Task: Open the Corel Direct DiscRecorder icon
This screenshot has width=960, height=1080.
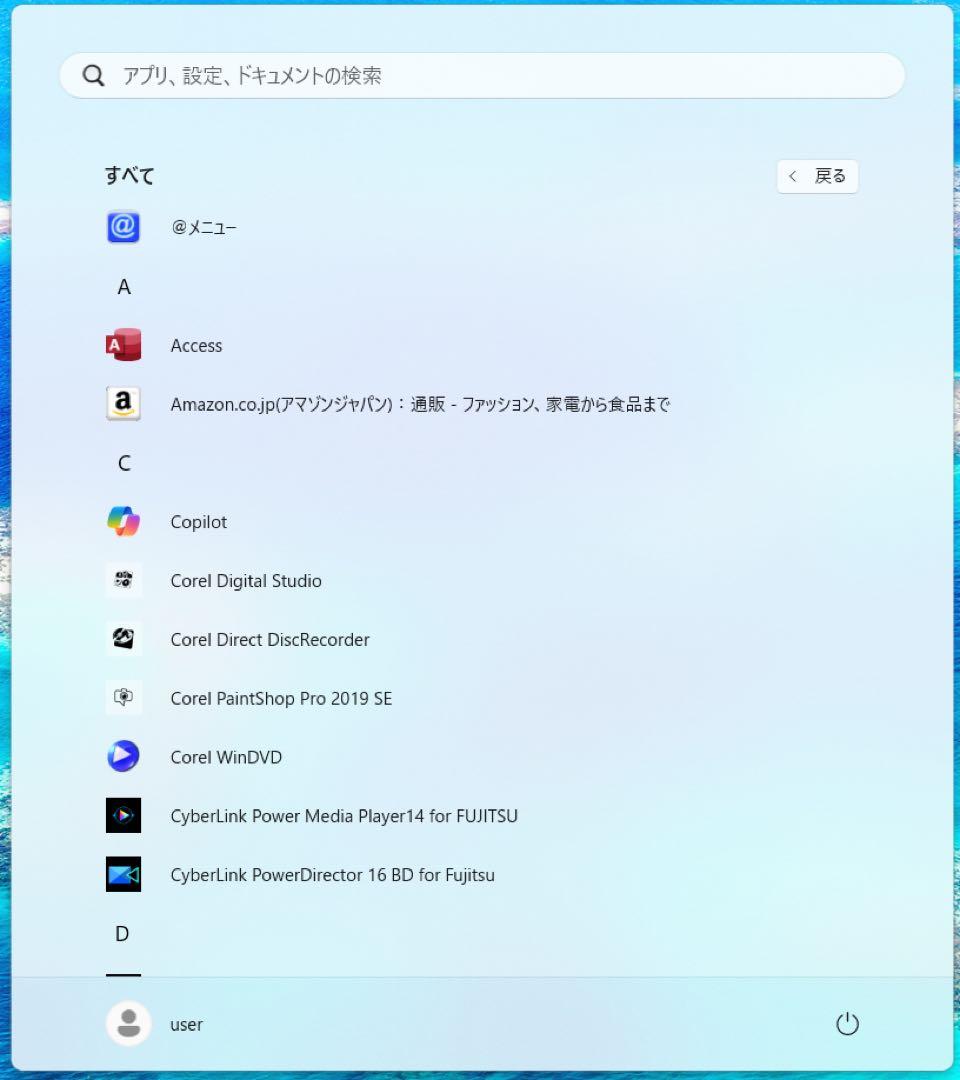Action: point(123,638)
